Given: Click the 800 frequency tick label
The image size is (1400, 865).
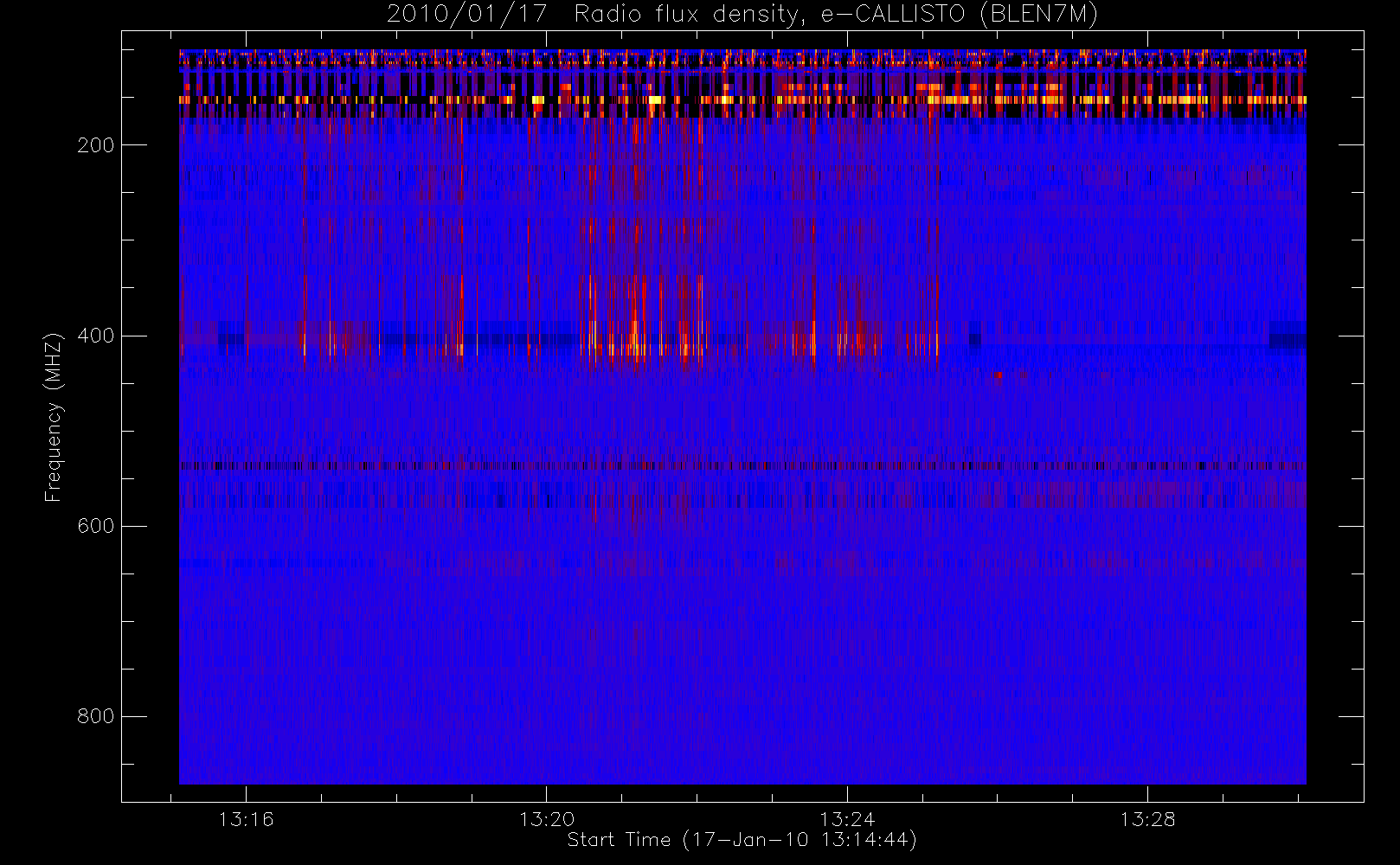Looking at the screenshot, I should 96,716.
